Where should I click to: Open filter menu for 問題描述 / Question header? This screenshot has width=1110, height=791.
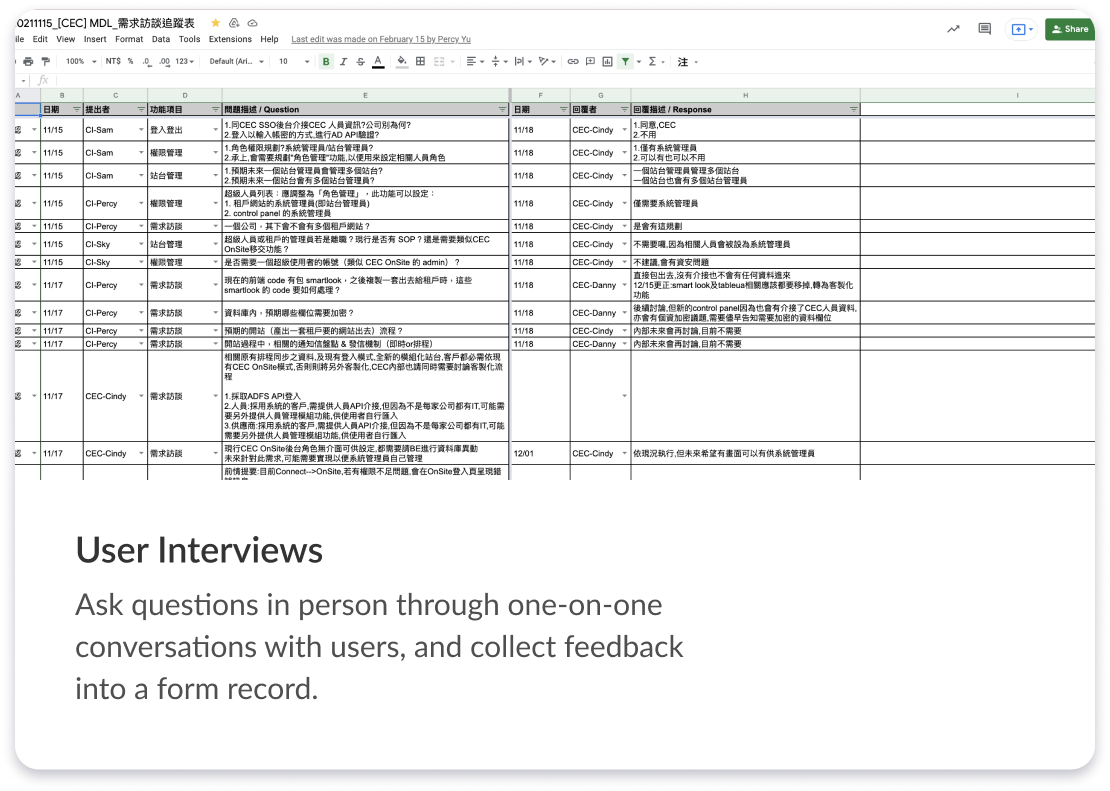pos(502,110)
